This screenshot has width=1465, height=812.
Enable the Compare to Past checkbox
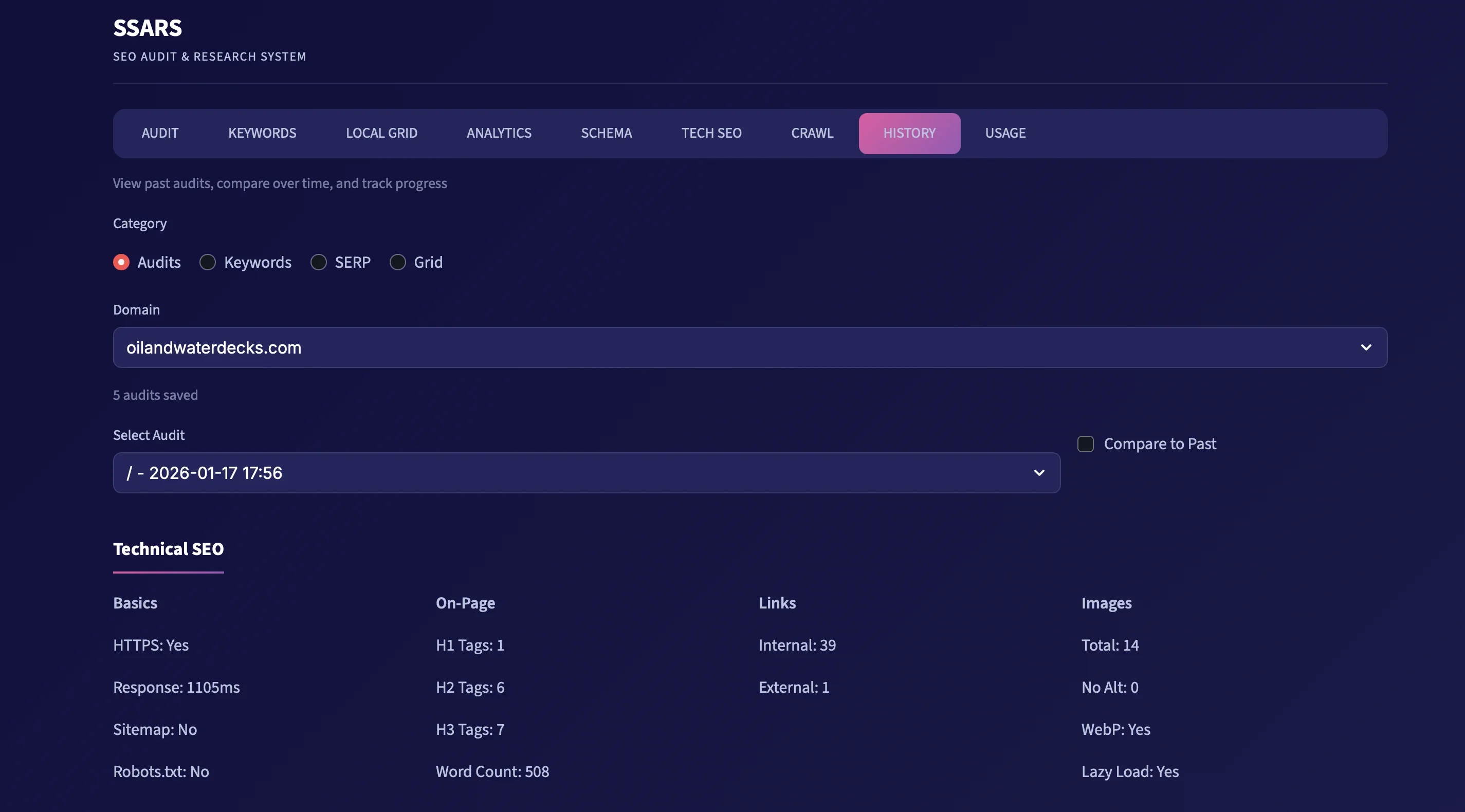tap(1086, 444)
